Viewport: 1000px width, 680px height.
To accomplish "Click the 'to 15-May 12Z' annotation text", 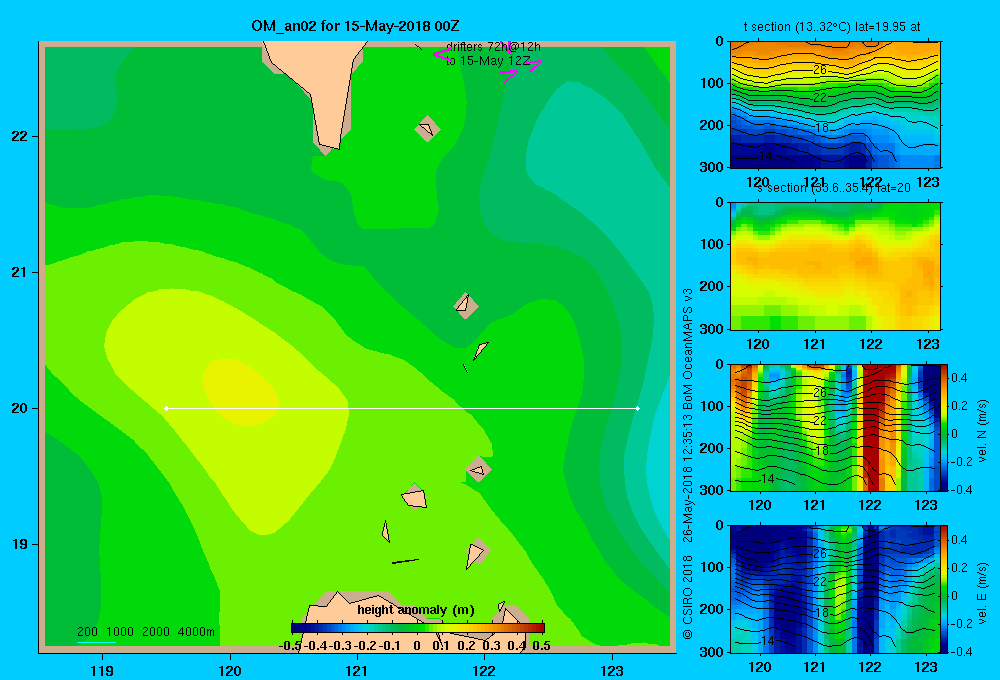I will tap(488, 61).
